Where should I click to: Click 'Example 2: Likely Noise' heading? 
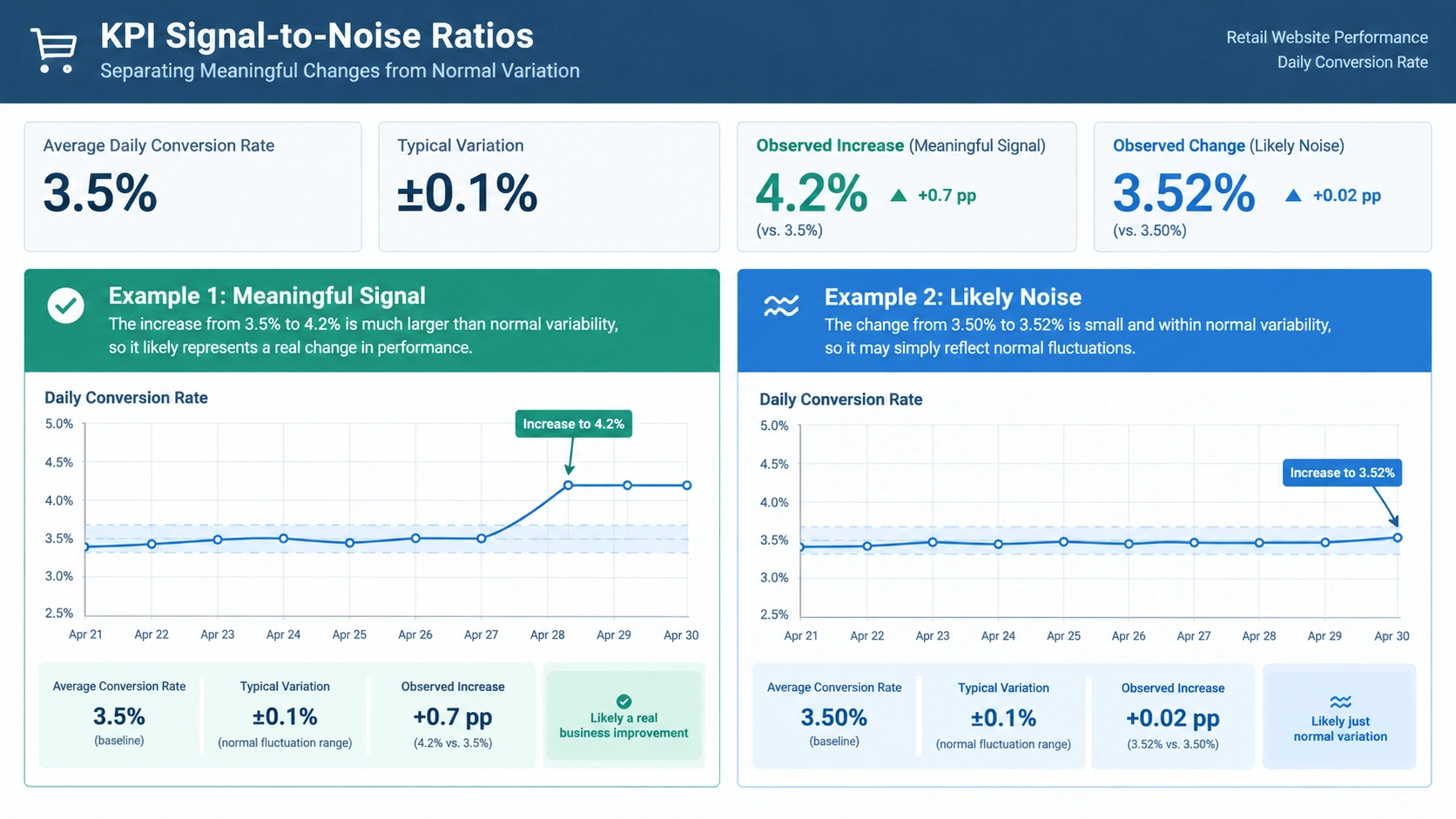point(953,297)
